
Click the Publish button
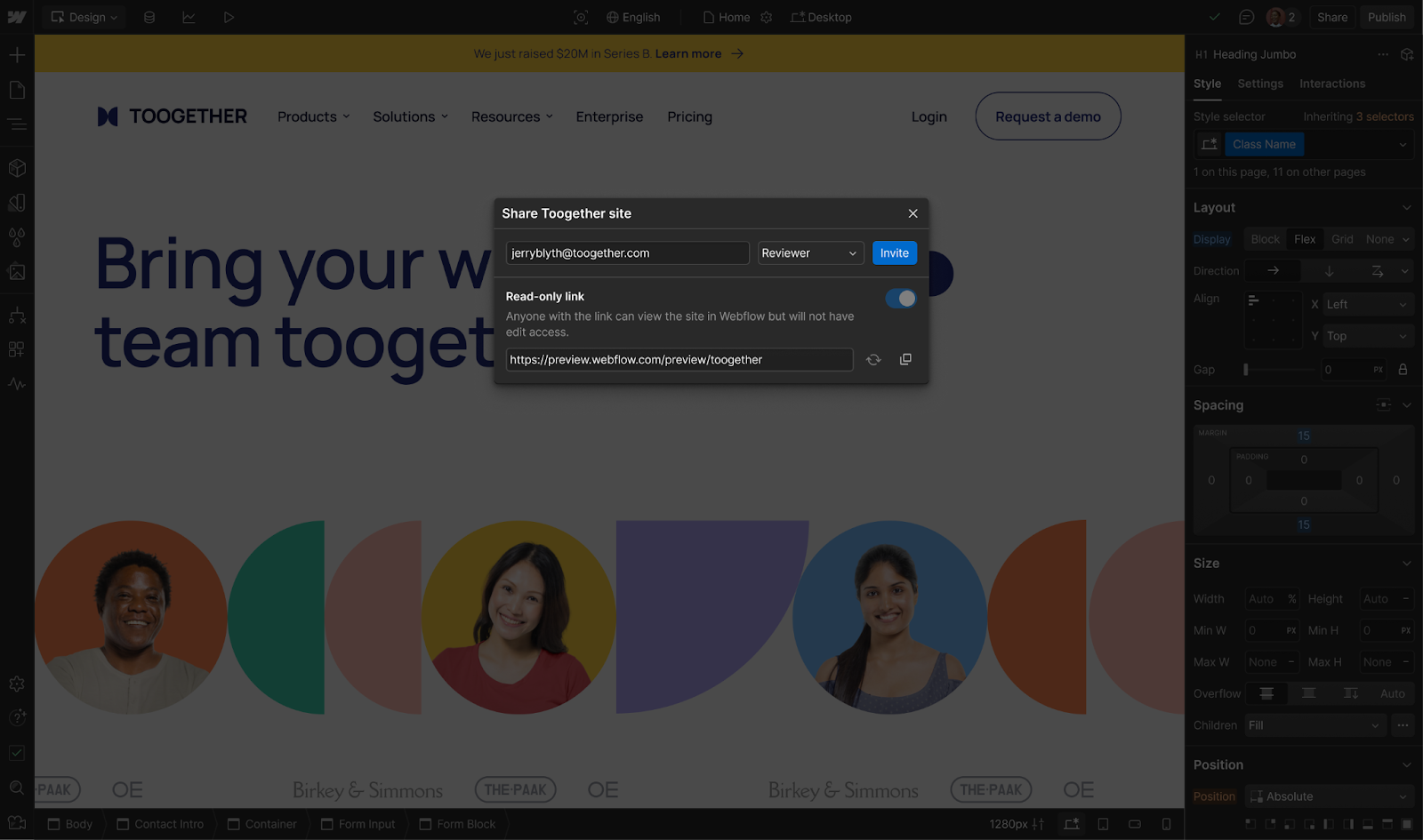(x=1387, y=17)
